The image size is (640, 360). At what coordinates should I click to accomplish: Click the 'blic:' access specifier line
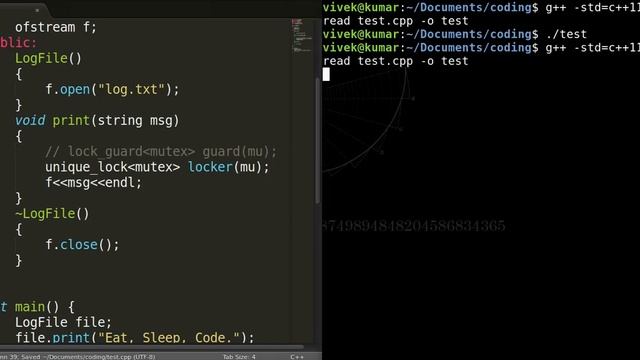point(18,43)
